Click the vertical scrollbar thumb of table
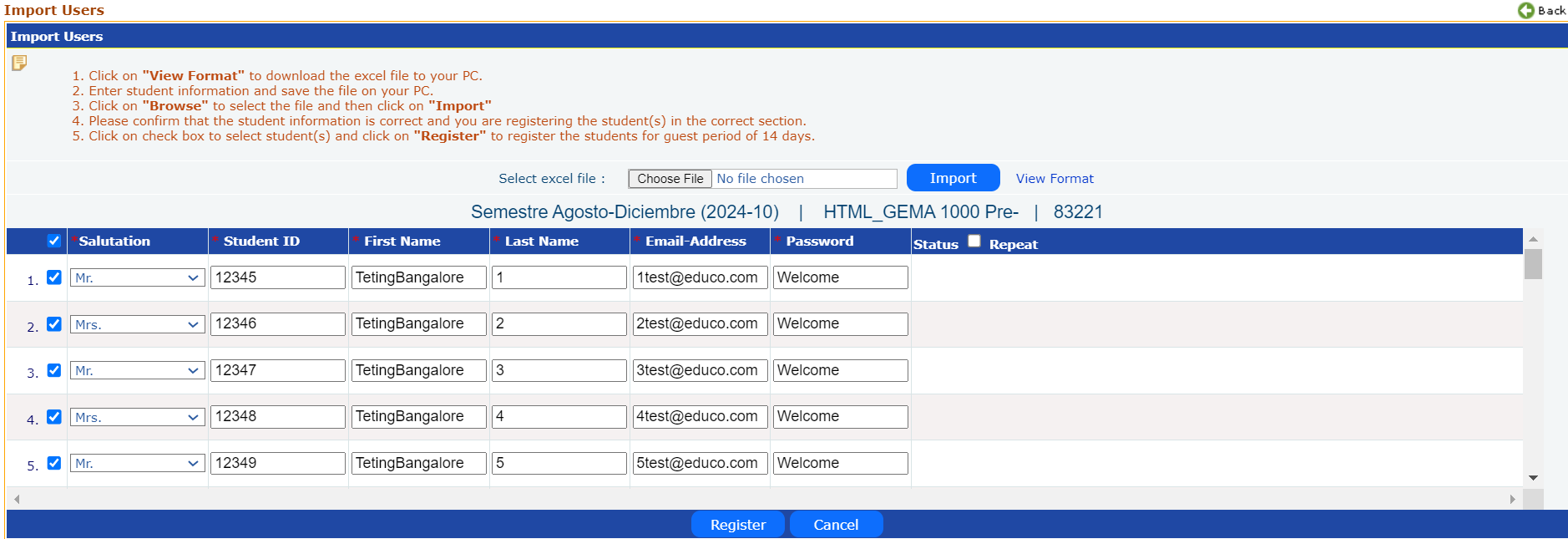Image resolution: width=1568 pixels, height=539 pixels. click(x=1533, y=264)
